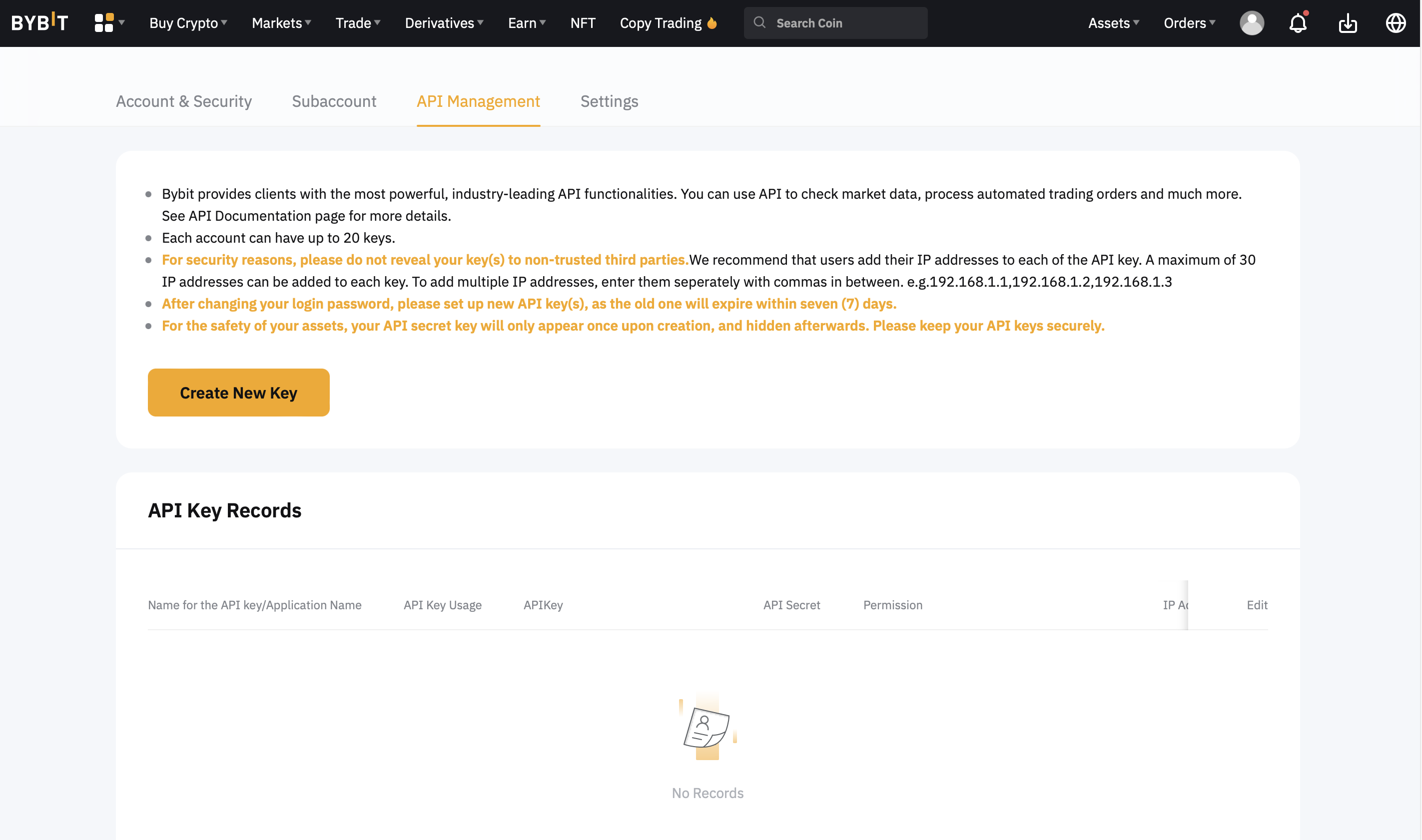Image resolution: width=1422 pixels, height=840 pixels.
Task: Open the notifications bell icon
Action: pos(1298,23)
